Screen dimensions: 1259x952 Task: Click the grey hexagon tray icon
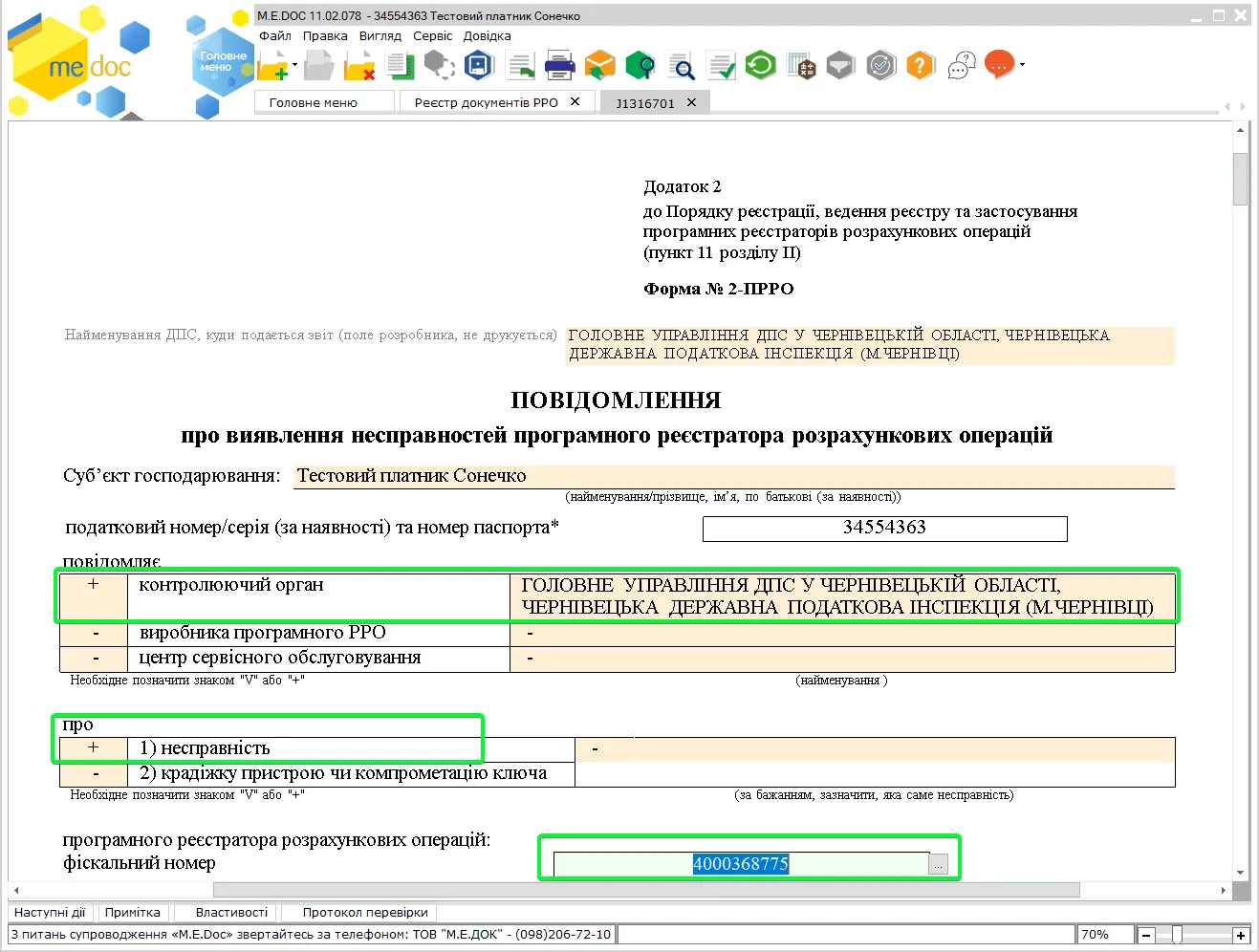point(840,66)
